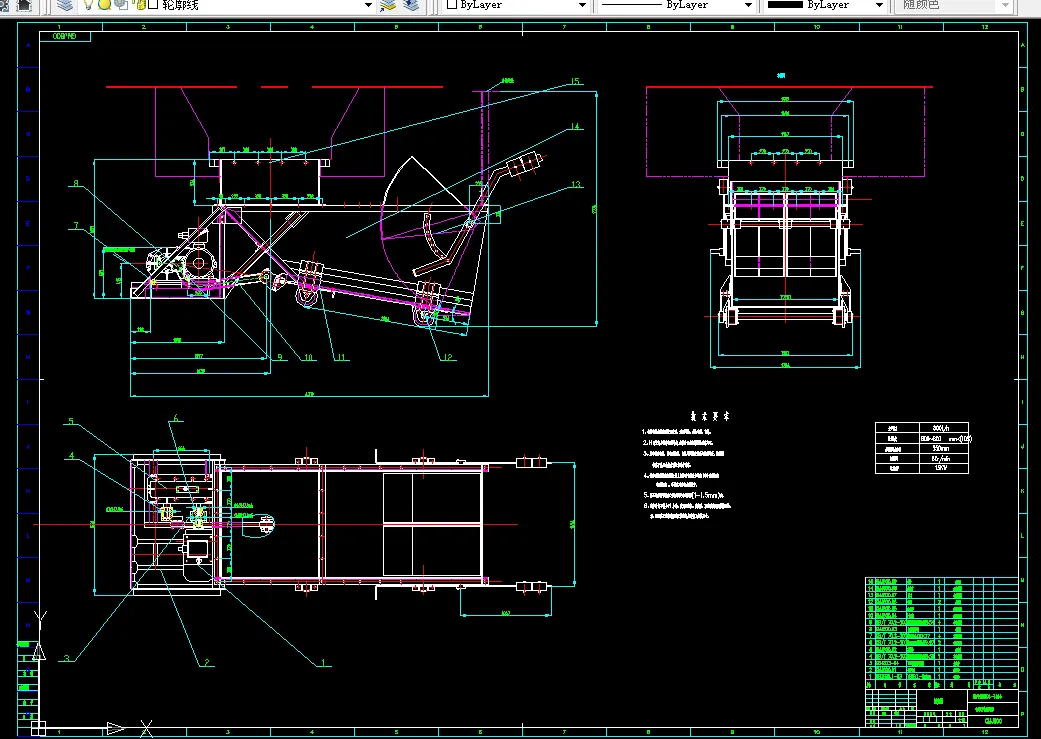The width and height of the screenshot is (1041, 739).
Task: Select part callout number 8
Action: tap(76, 183)
